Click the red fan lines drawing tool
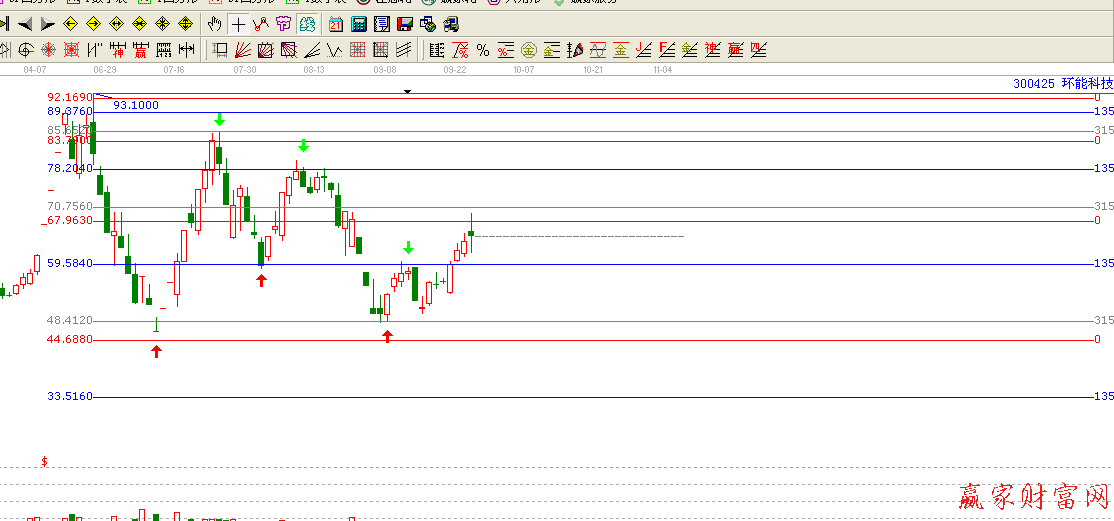This screenshot has height=521, width=1114. pyautogui.click(x=242, y=49)
